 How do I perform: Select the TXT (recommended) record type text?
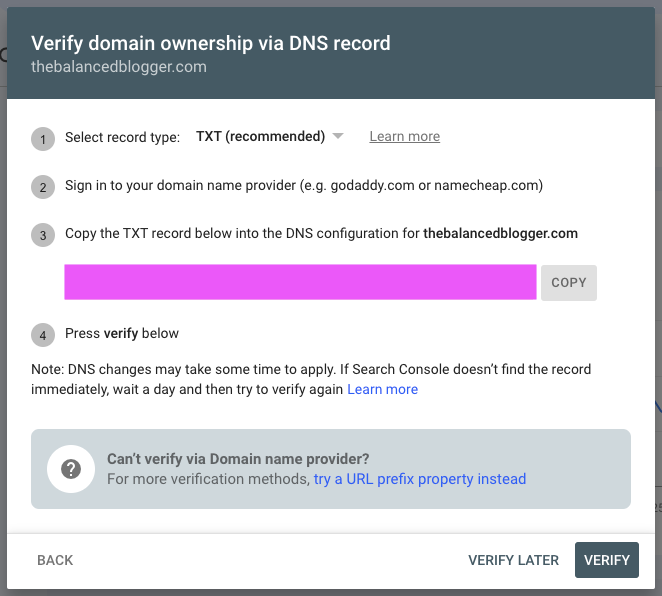pyautogui.click(x=260, y=137)
